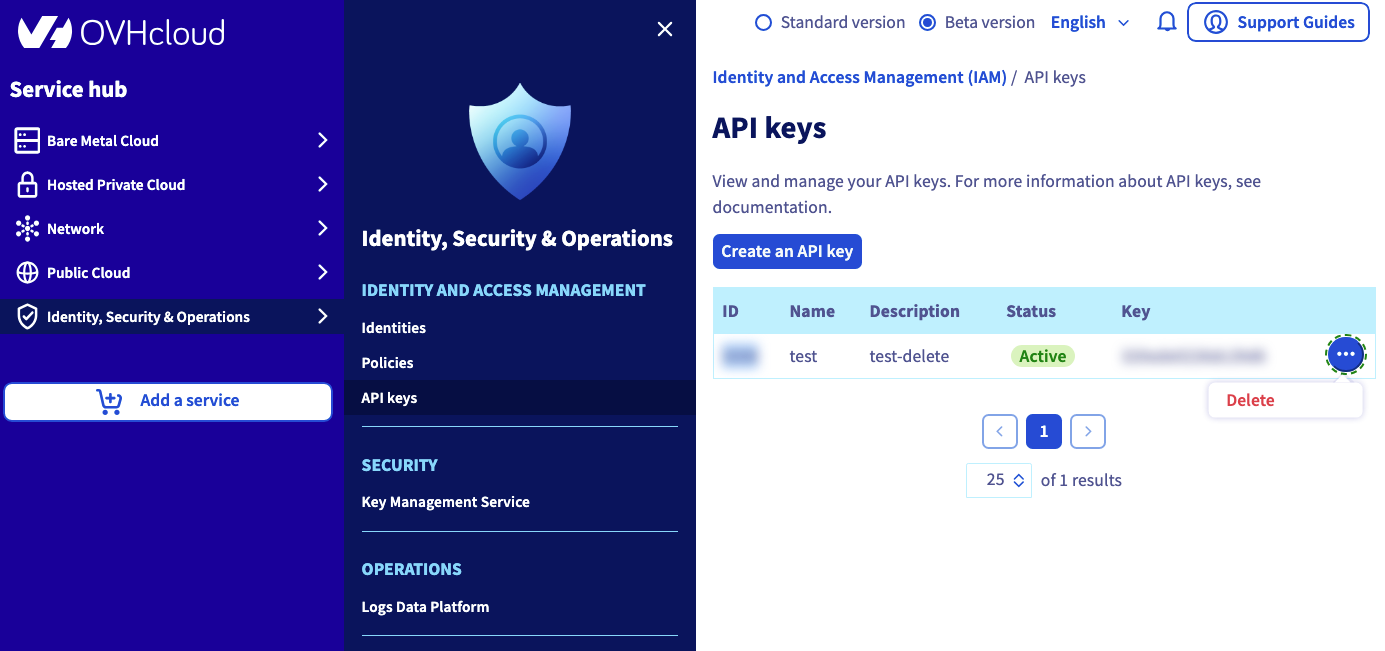The width and height of the screenshot is (1385, 651).
Task: Click the Bare Metal Cloud server icon
Action: pyautogui.click(x=27, y=141)
